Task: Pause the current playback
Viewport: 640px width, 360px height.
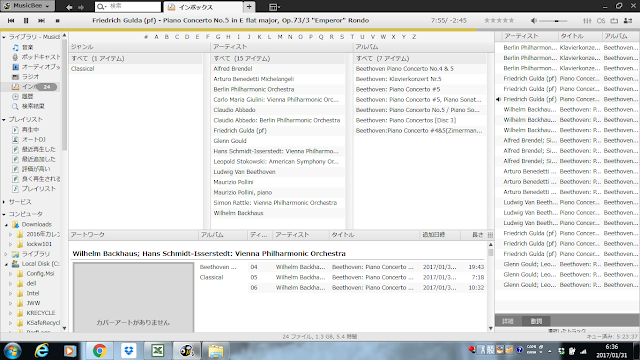Action: pos(26,20)
